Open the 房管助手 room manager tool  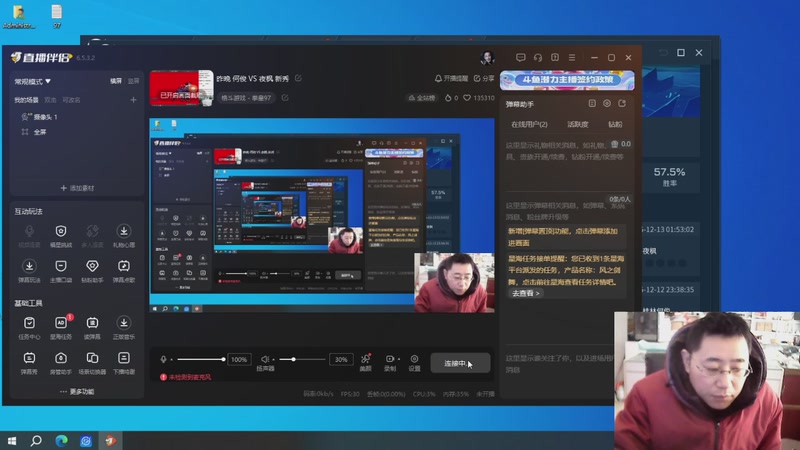(x=61, y=363)
